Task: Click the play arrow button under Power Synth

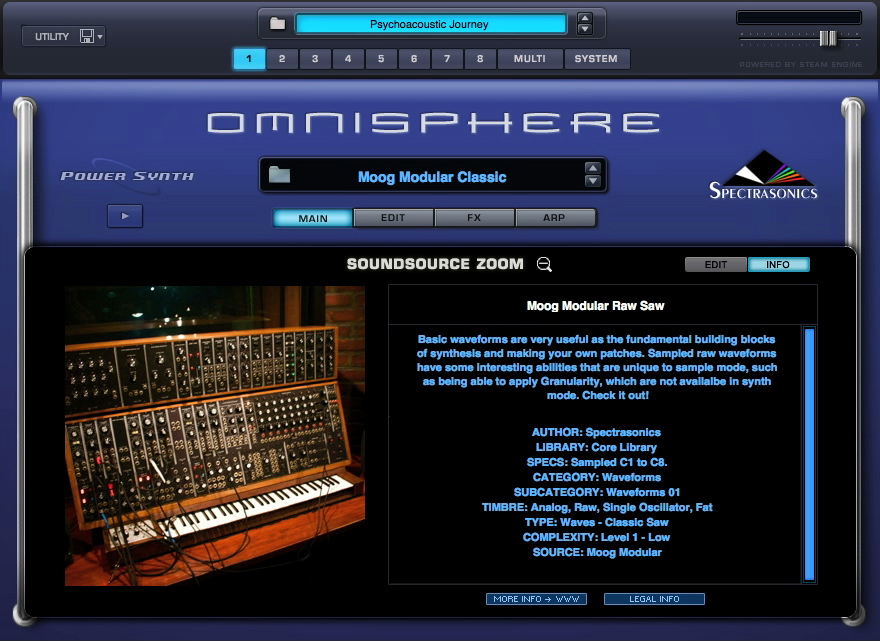Action: (x=125, y=216)
